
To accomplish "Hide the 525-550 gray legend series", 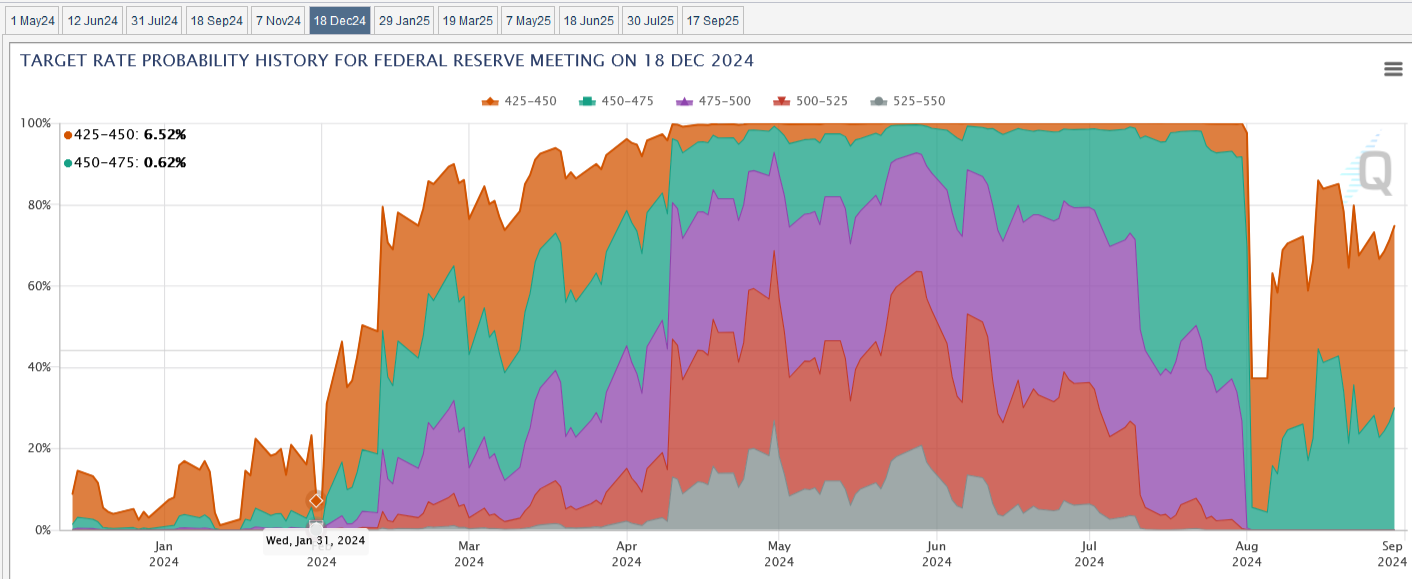I will click(908, 101).
